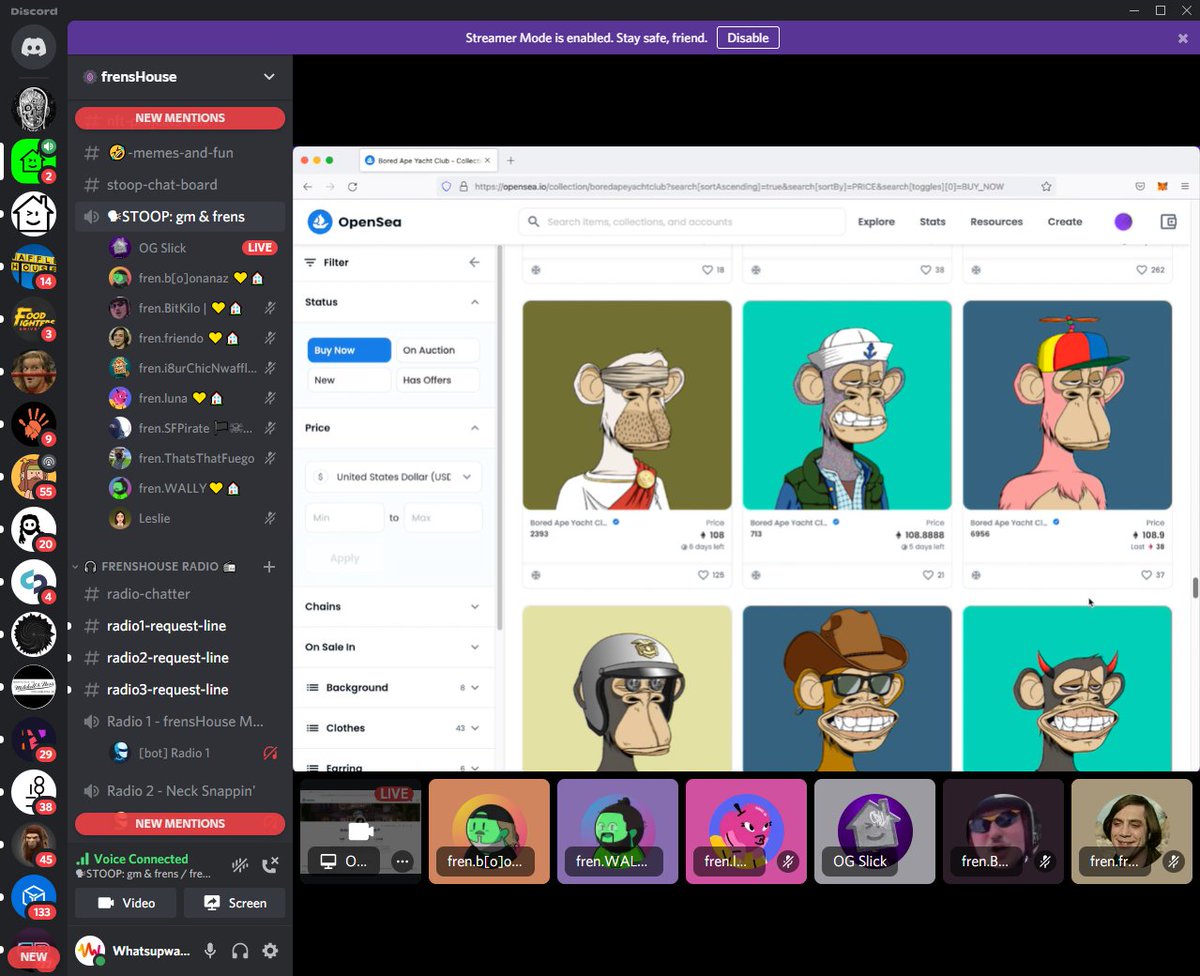Toggle On Auction status filter
The image size is (1200, 976).
click(x=437, y=350)
